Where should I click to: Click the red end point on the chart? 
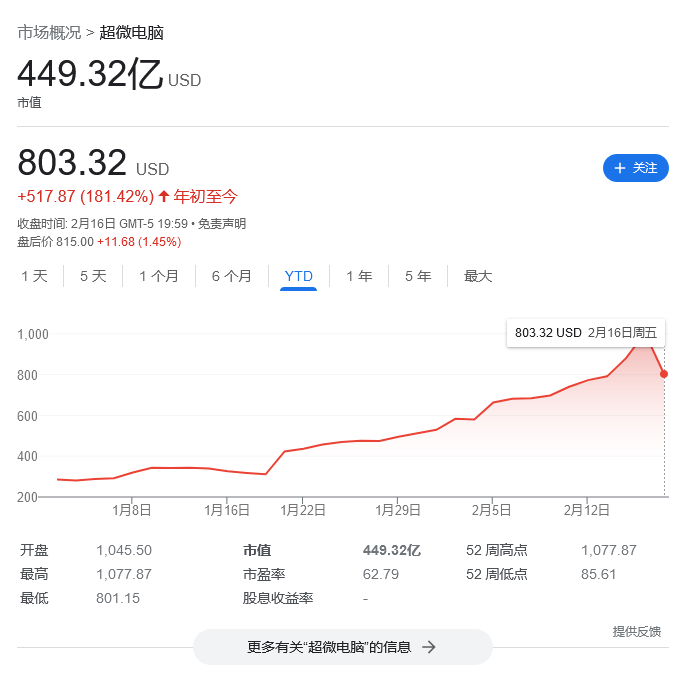coord(664,374)
